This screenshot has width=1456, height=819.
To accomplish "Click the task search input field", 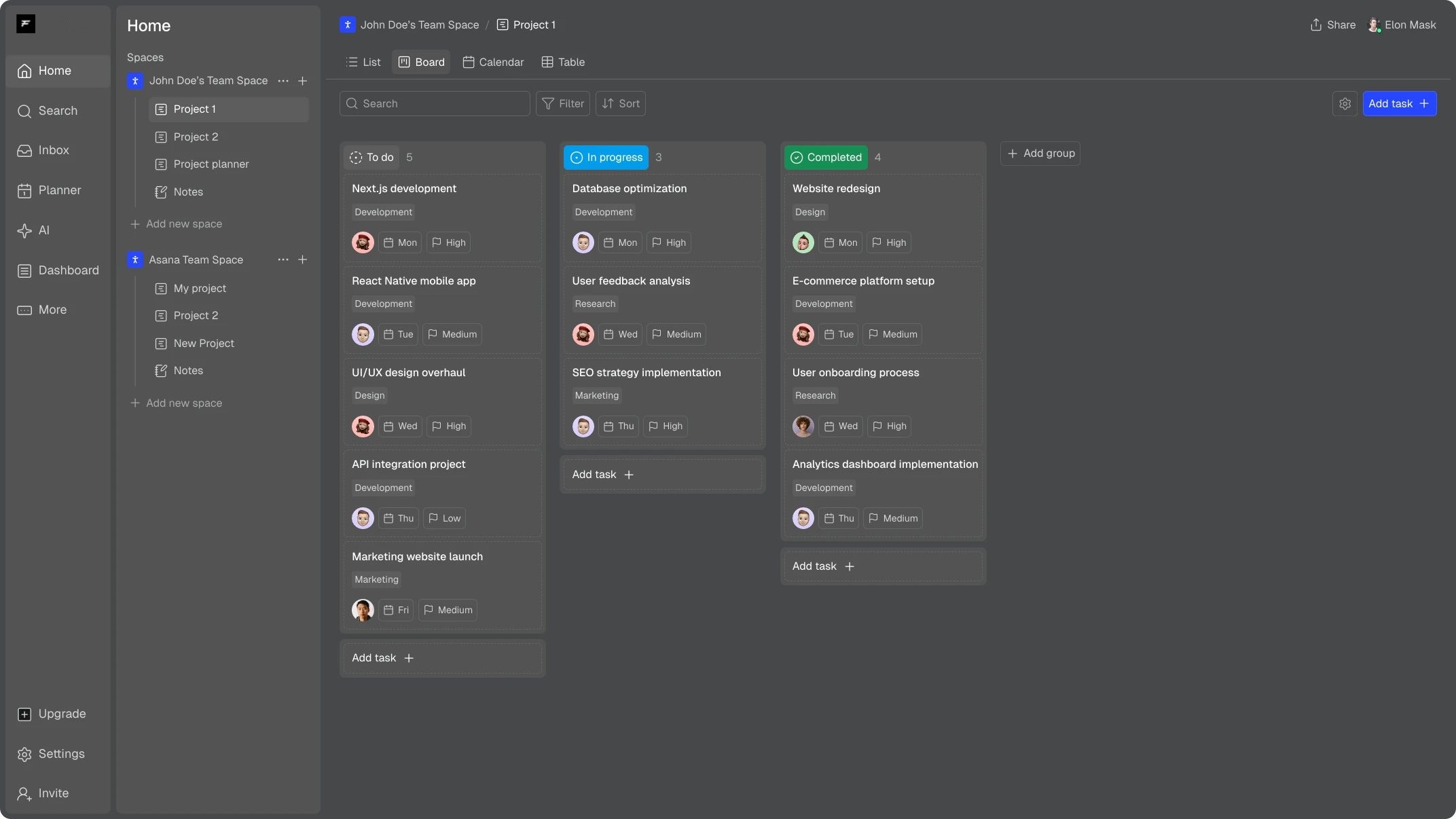I will click(x=435, y=103).
